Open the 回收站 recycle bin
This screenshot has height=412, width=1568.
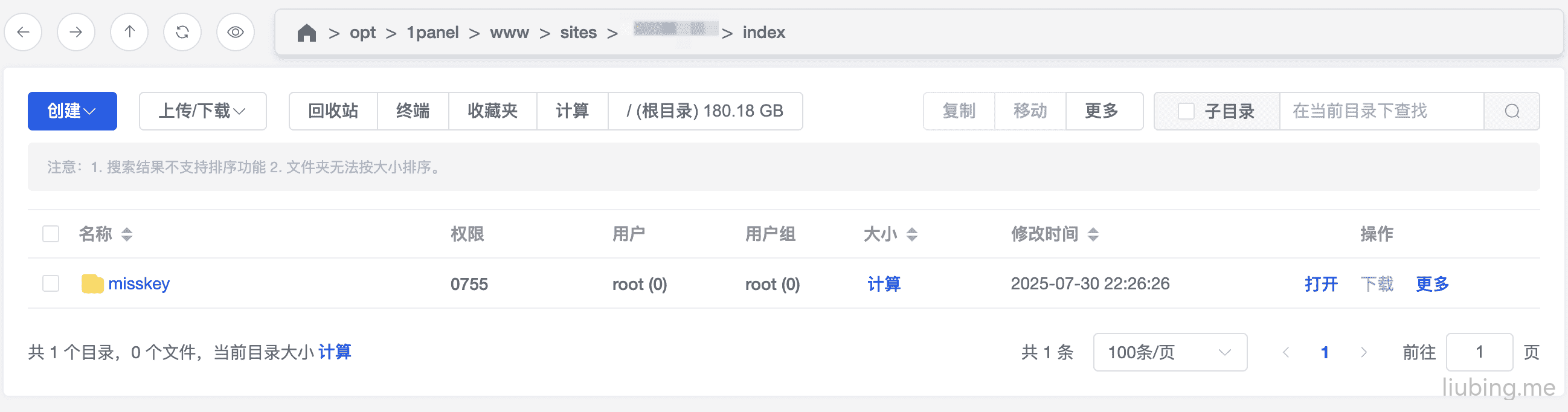coord(333,111)
